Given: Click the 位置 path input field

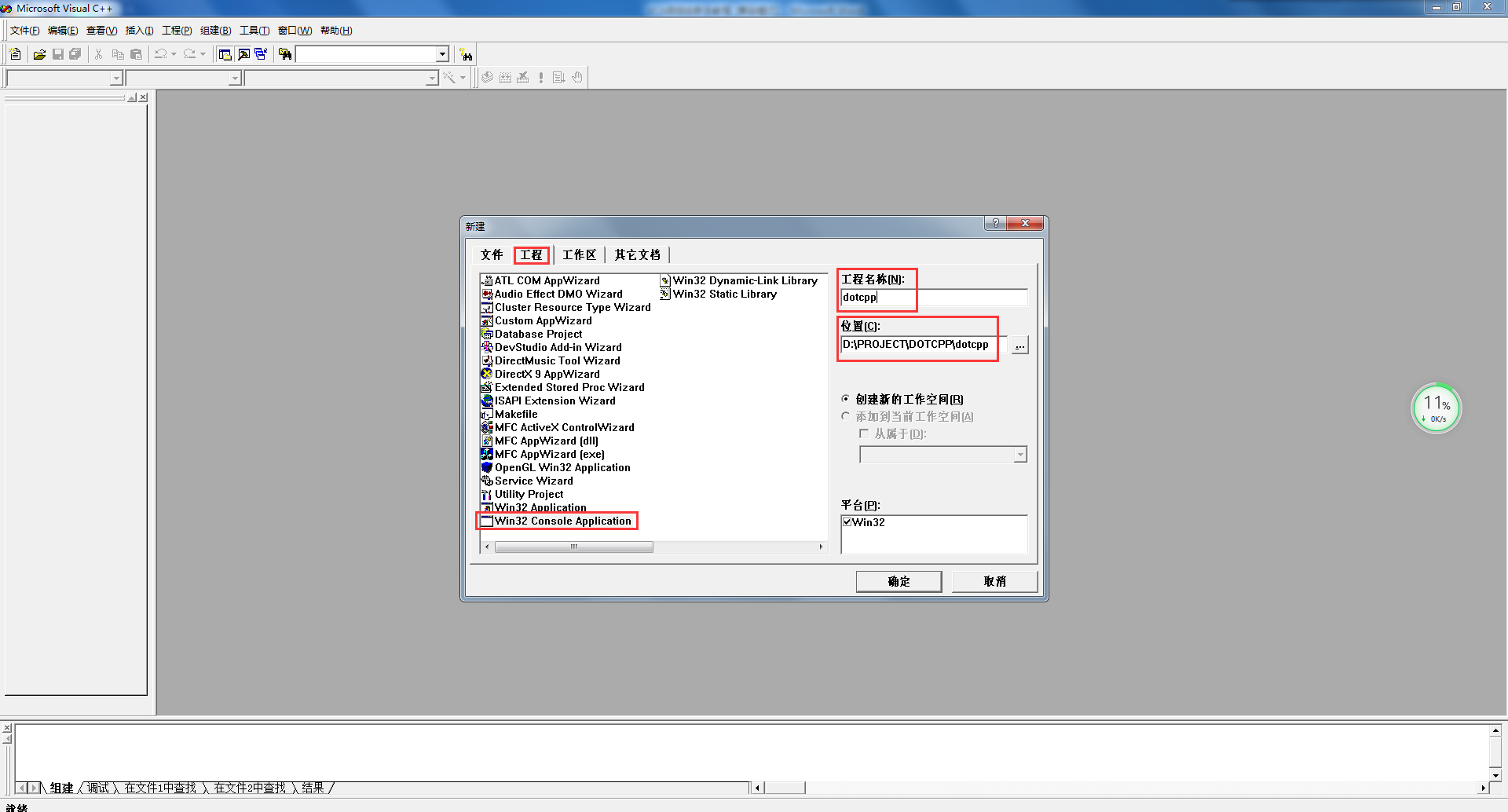Looking at the screenshot, I should pos(924,344).
